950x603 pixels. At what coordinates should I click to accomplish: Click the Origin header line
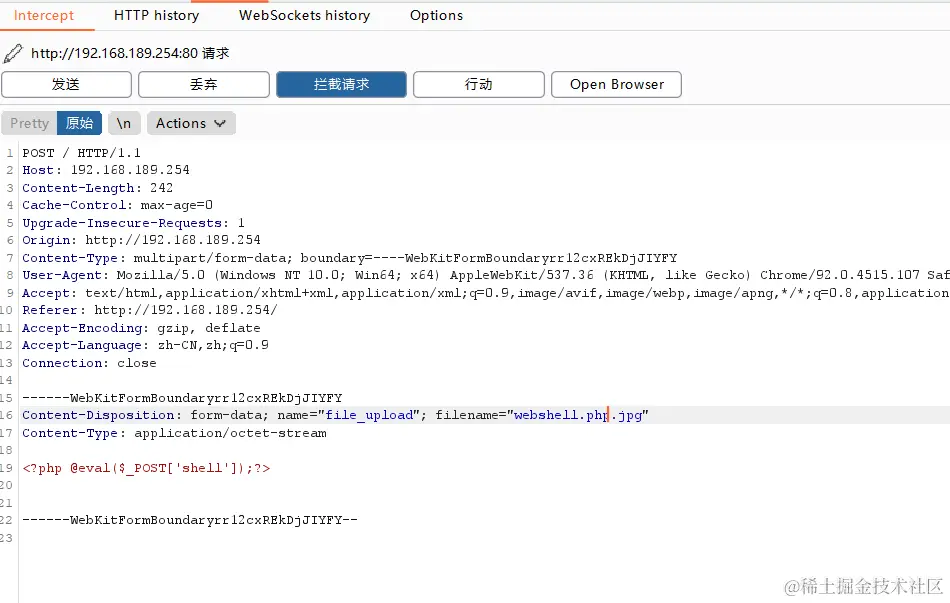coord(141,240)
